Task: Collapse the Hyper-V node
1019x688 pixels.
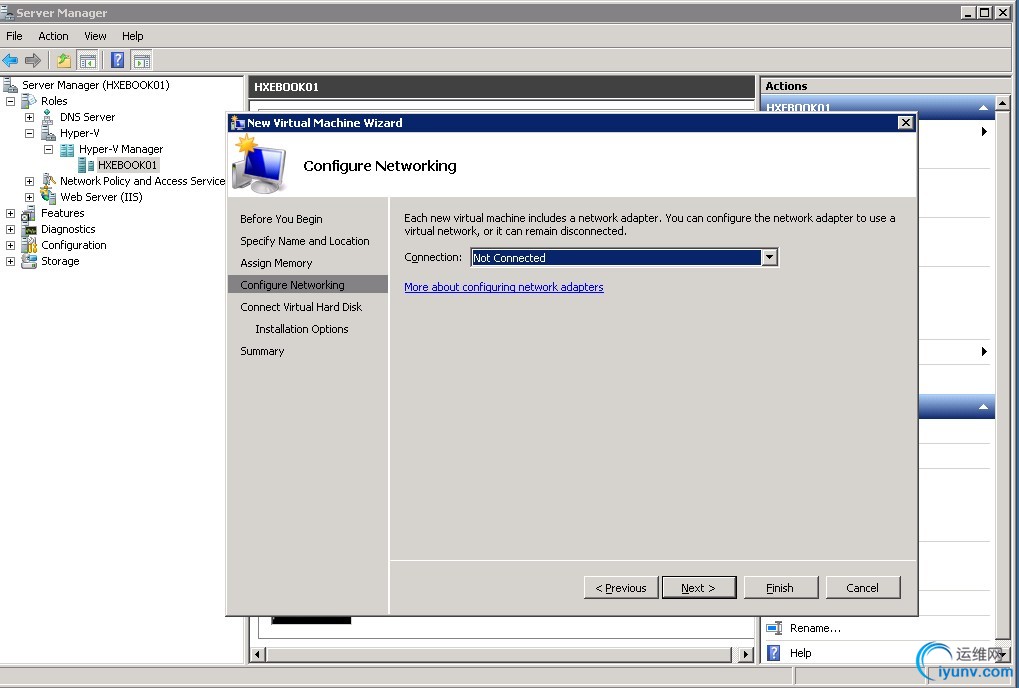Action: coord(29,133)
